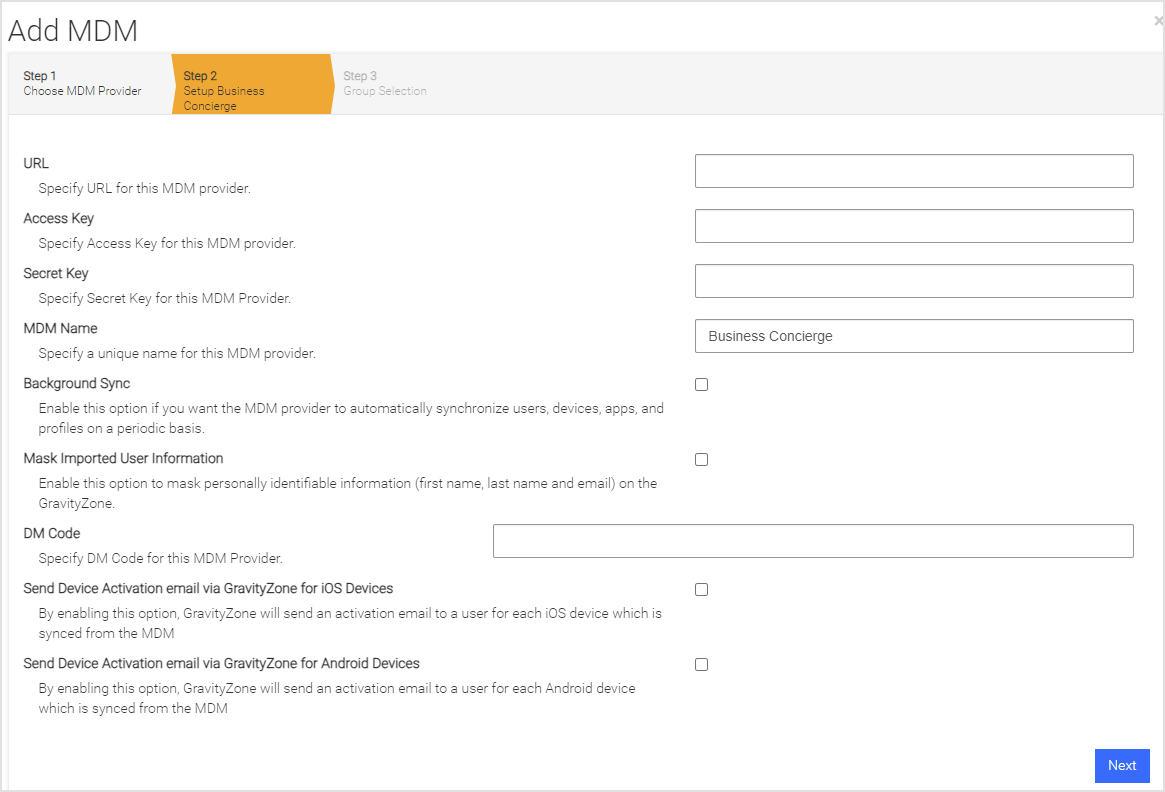Screen dimensions: 1165x792
Task: Click the URL input field
Action: [x=913, y=170]
